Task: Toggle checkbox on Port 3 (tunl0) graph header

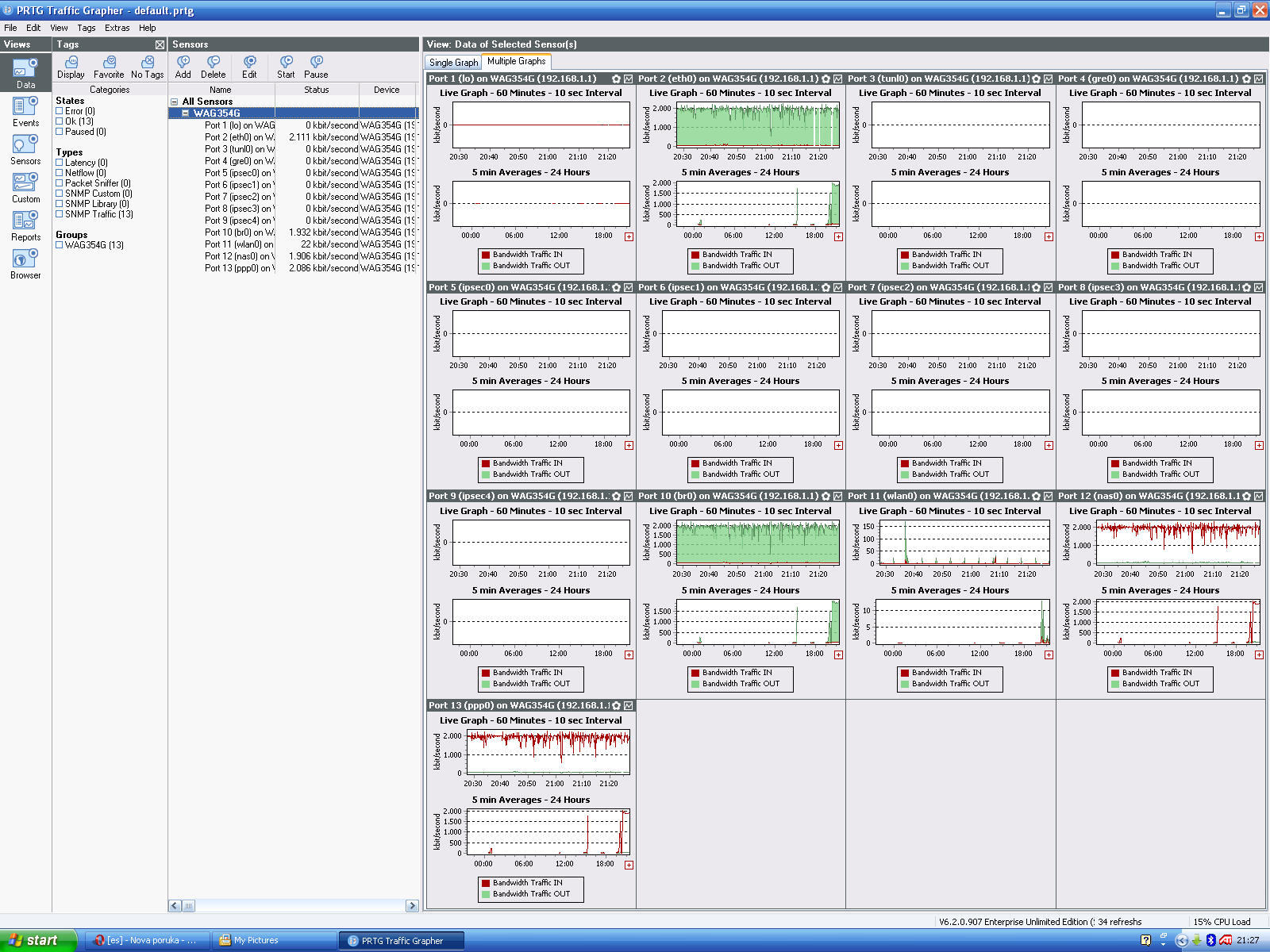Action: (1048, 79)
